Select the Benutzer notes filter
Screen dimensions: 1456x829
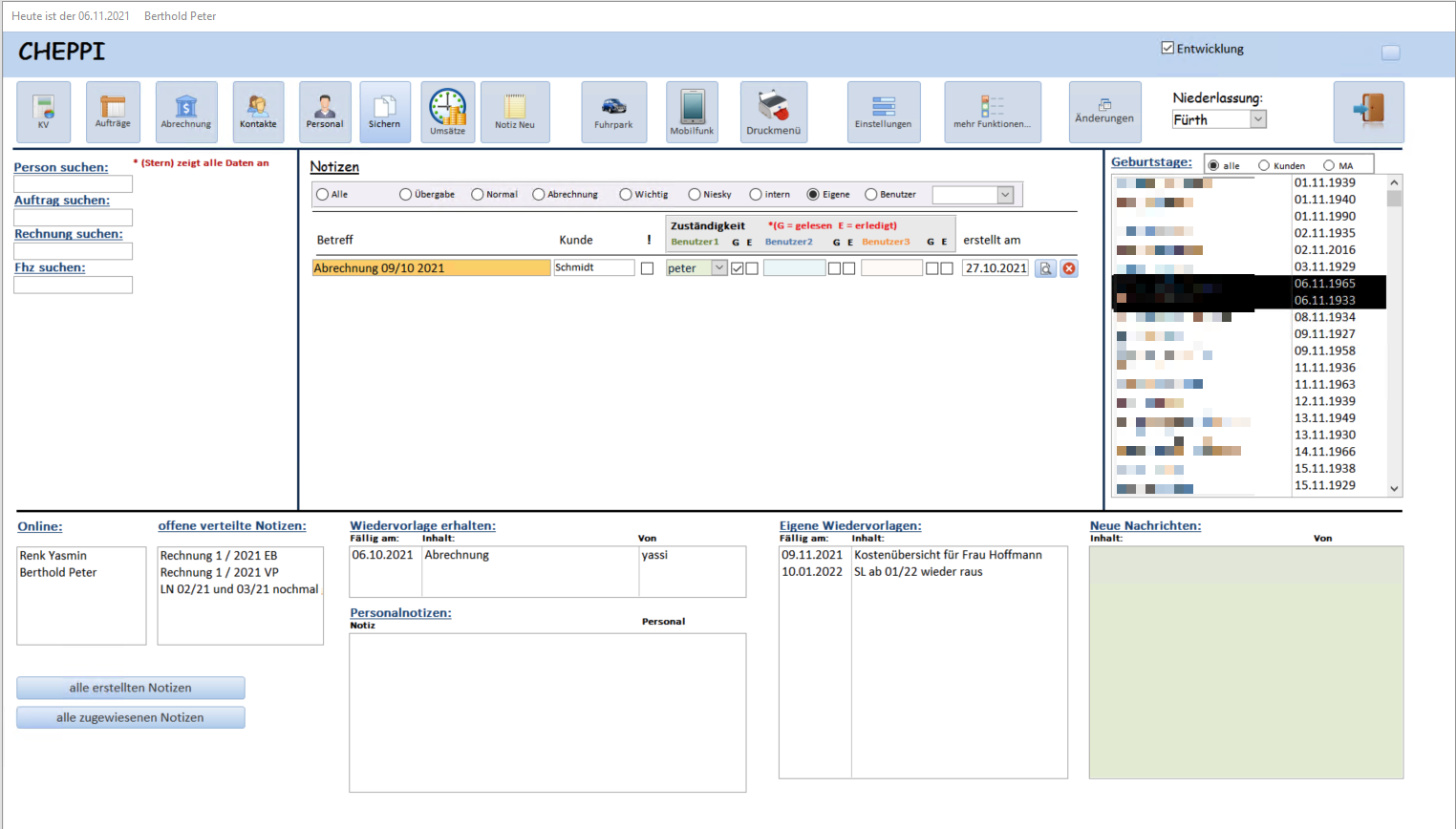pyautogui.click(x=871, y=194)
